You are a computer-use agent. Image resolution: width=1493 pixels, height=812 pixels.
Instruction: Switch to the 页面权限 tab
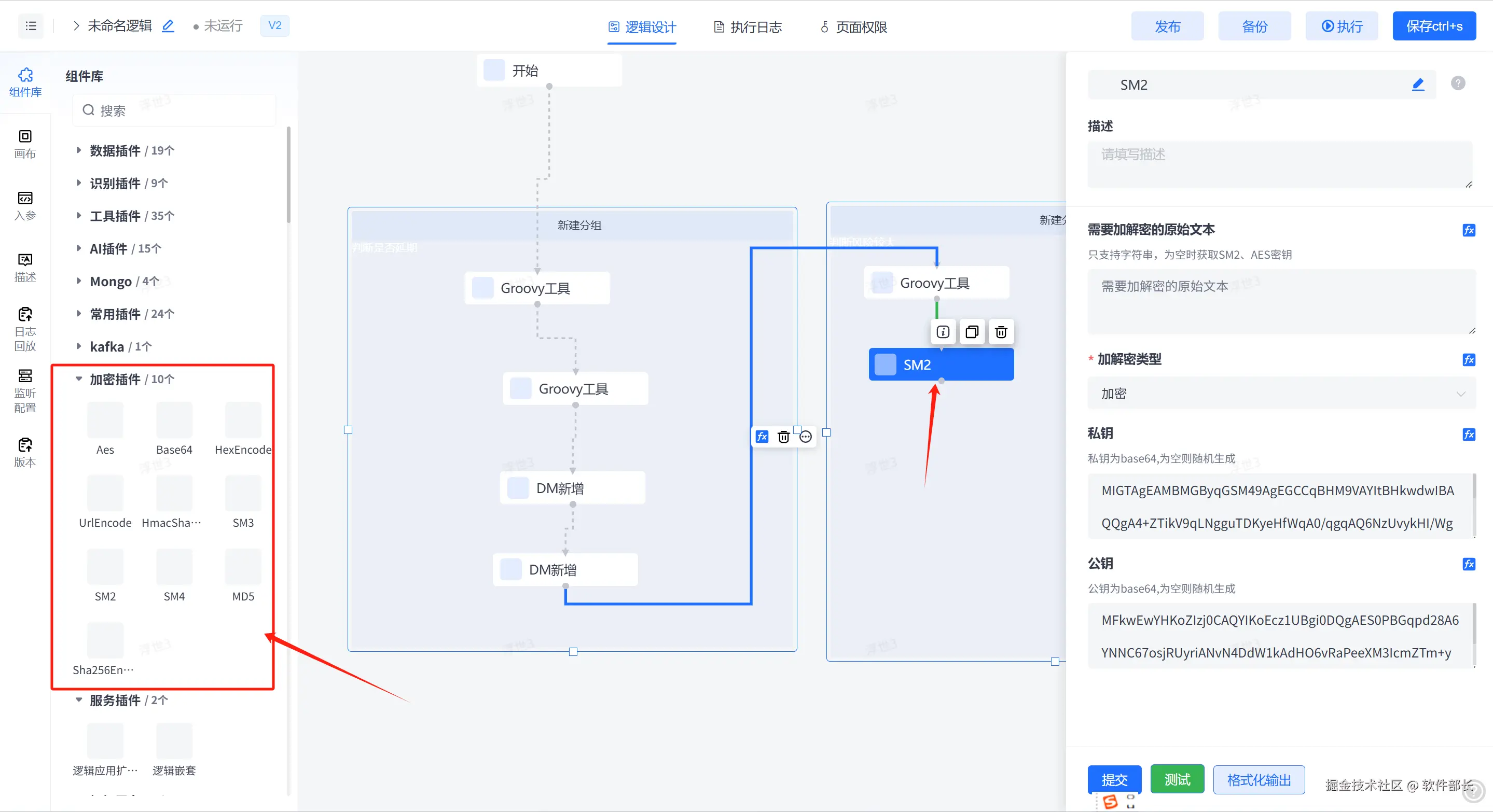(x=853, y=27)
